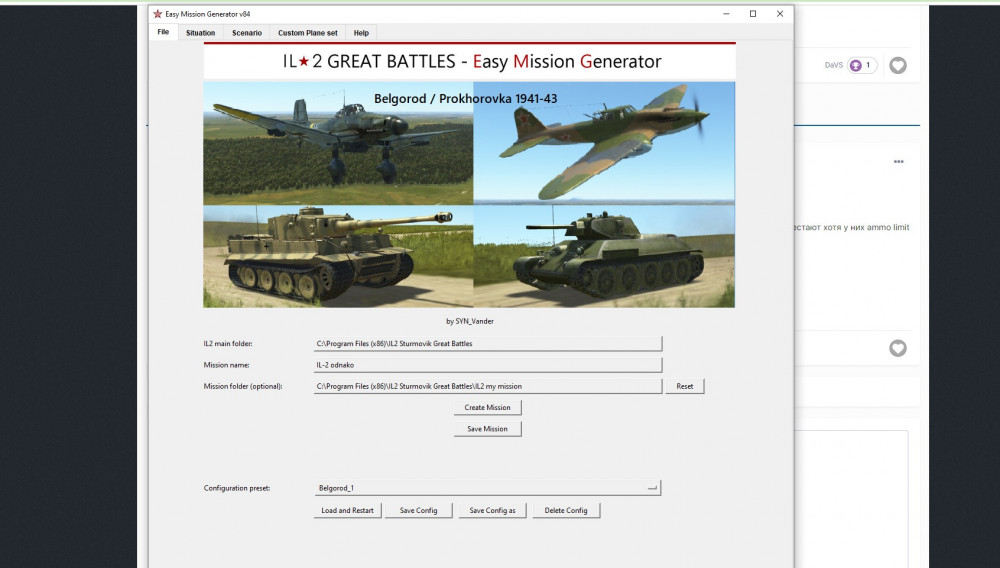Image resolution: width=1000 pixels, height=568 pixels.
Task: Click the IL2 main folder path field
Action: point(487,344)
